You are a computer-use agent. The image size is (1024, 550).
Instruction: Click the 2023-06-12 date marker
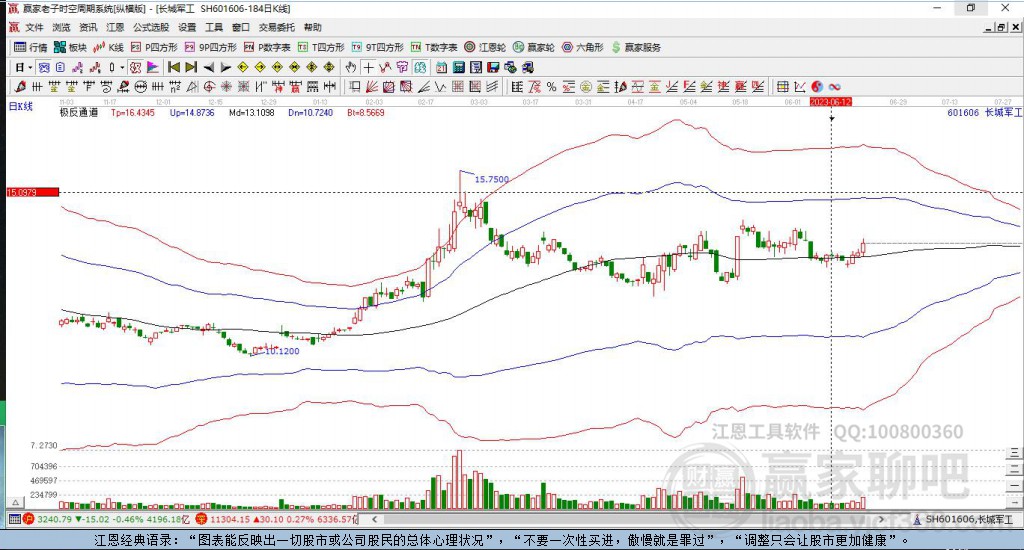click(831, 102)
